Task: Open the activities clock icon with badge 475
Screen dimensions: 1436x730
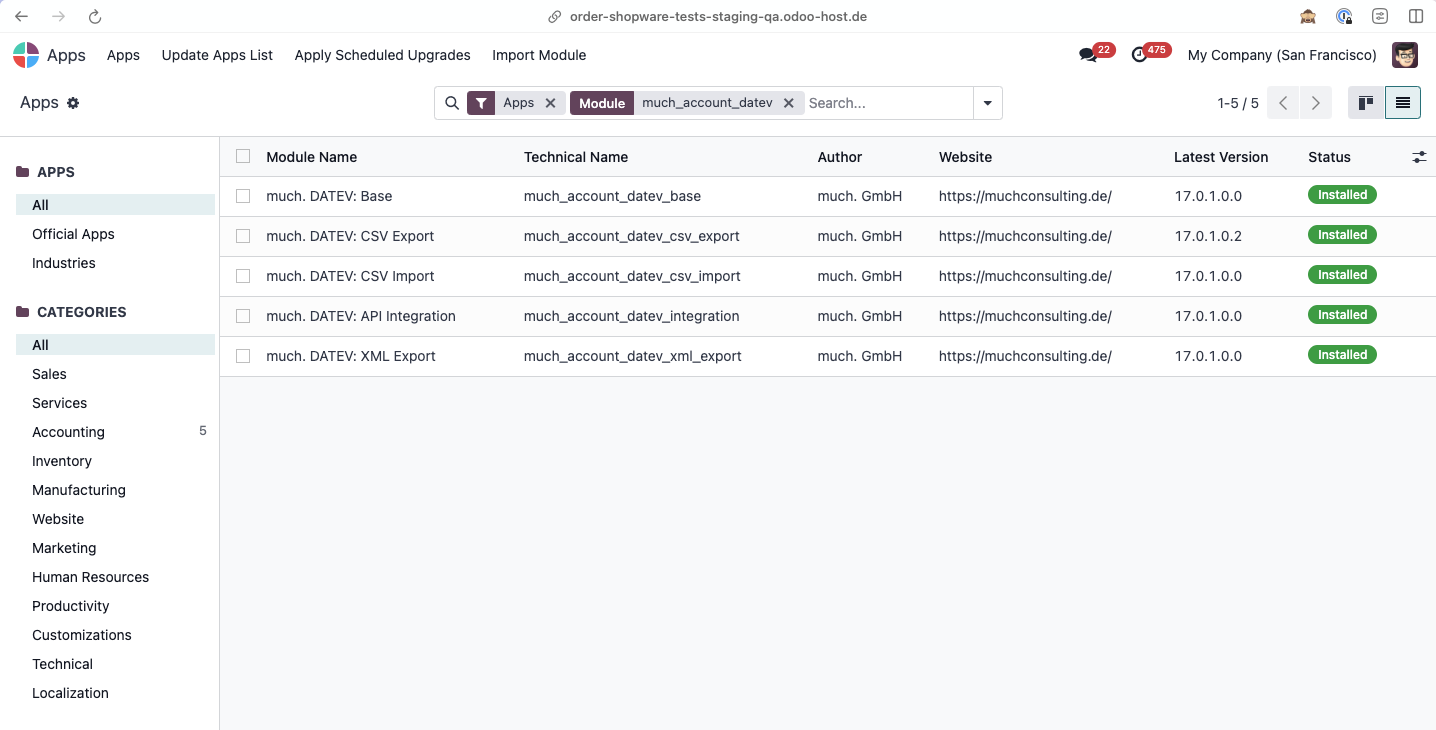Action: click(x=1140, y=55)
